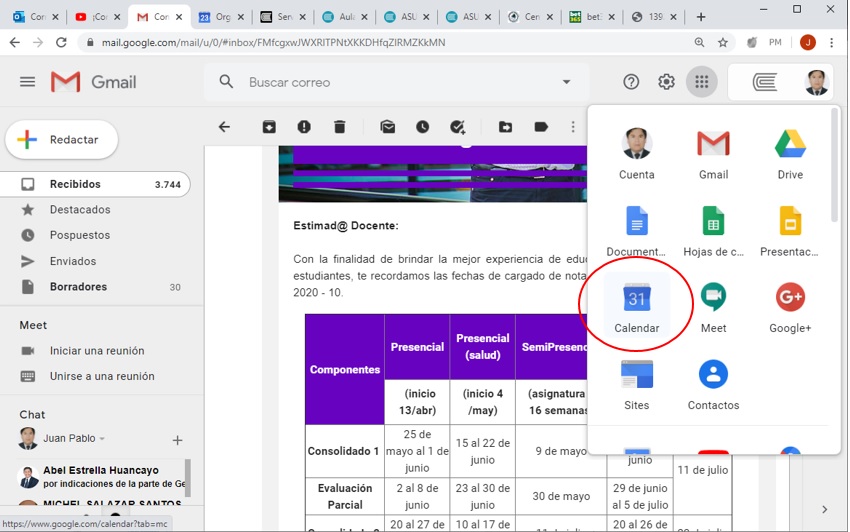Viewport: 850px width, 532px height.
Task: Open Presentaciones app icon
Action: click(790, 230)
